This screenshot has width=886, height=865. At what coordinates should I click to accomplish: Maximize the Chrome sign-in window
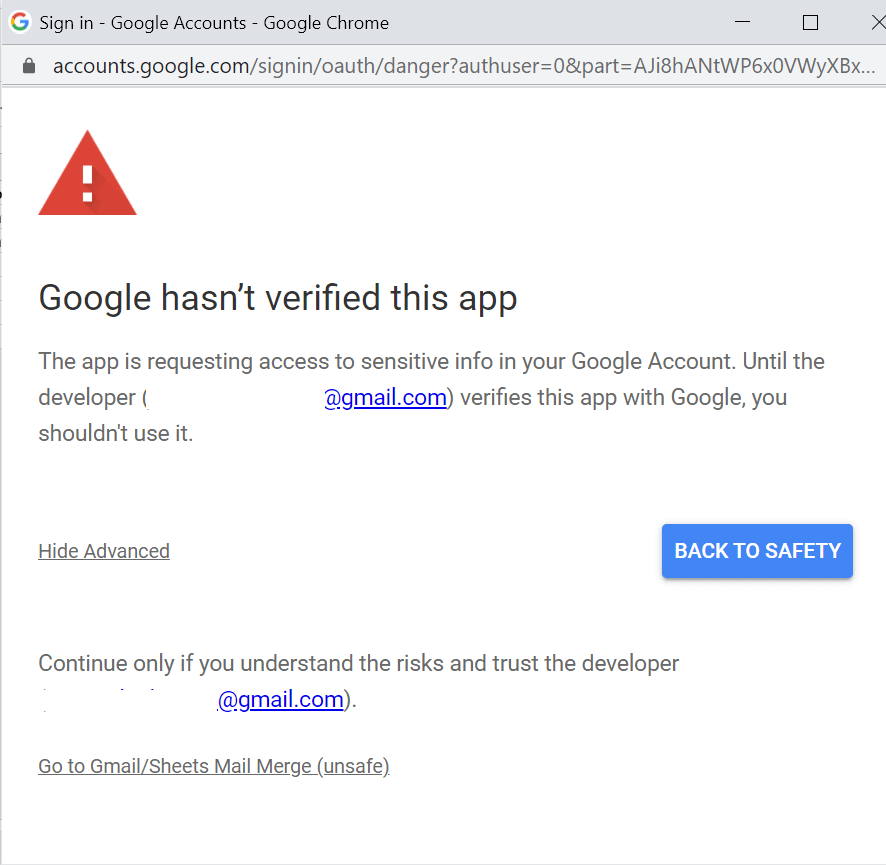point(810,22)
